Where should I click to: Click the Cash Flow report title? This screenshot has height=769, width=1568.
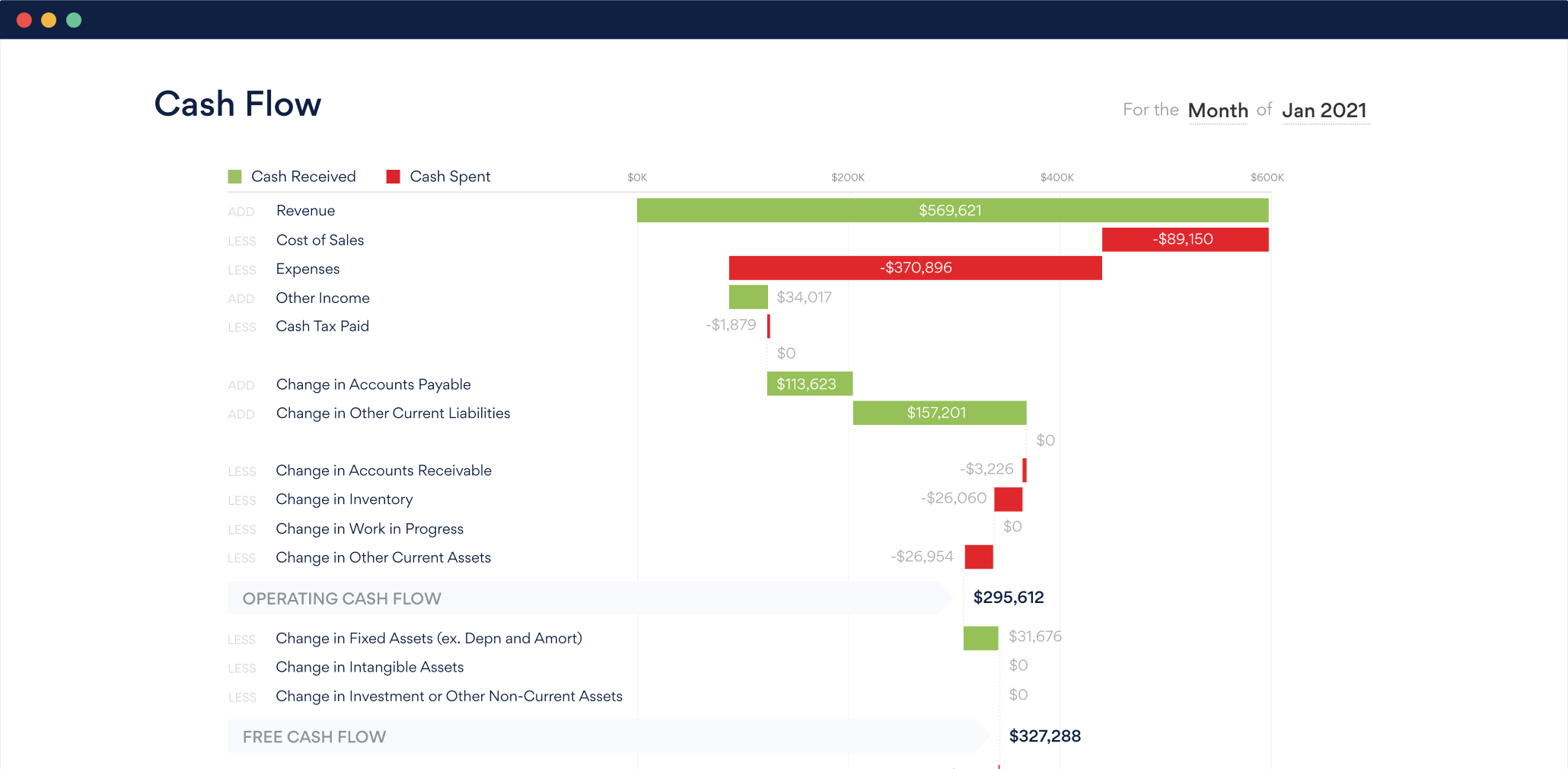[x=237, y=104]
